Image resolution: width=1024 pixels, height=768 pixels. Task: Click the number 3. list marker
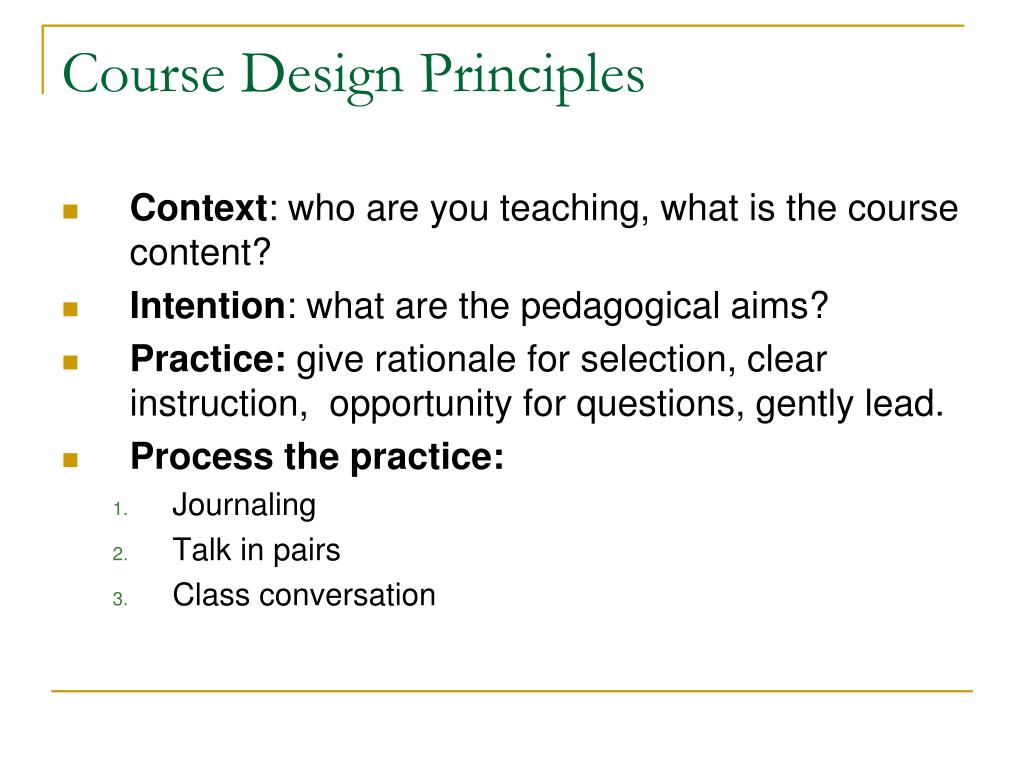click(120, 599)
